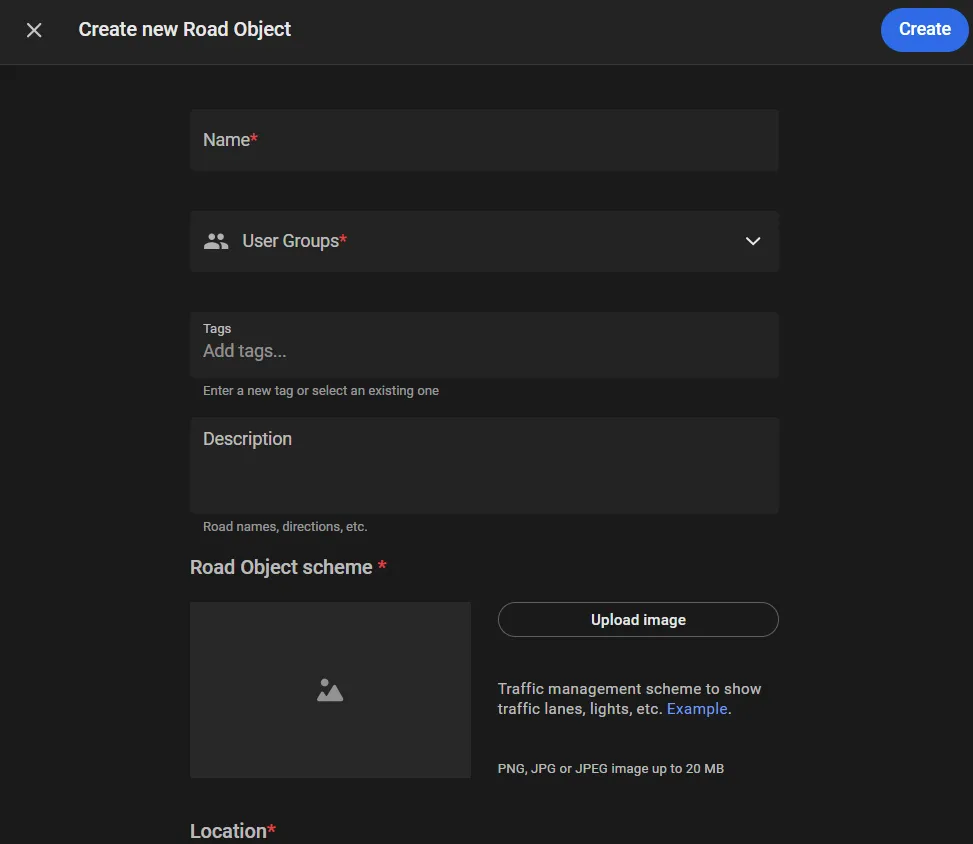This screenshot has width=973, height=844.
Task: Click the Tags label
Action: [x=217, y=329]
